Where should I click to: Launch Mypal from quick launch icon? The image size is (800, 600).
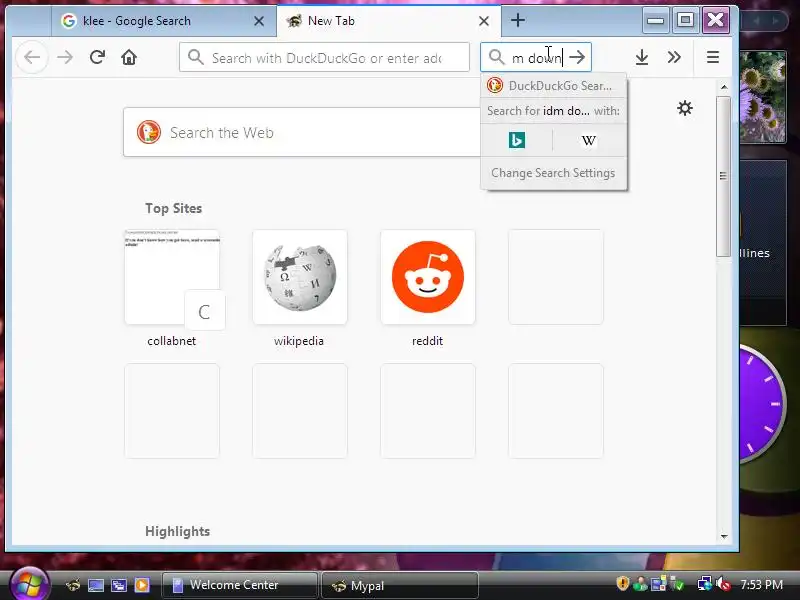tap(73, 585)
